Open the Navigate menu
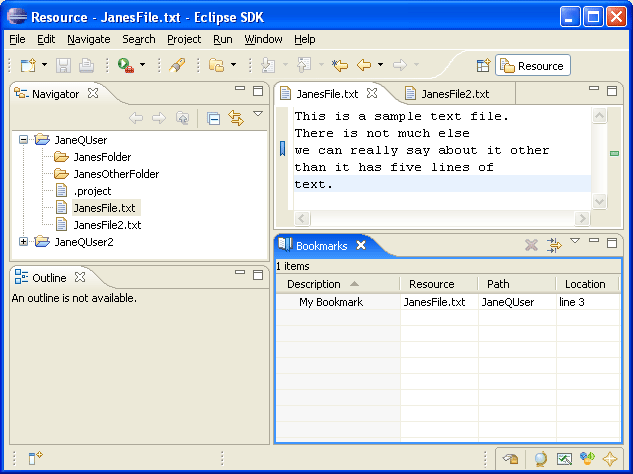 tap(89, 39)
